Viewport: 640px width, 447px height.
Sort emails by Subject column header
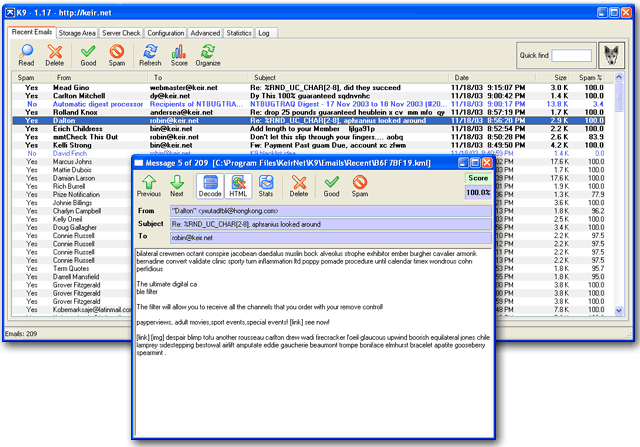(x=265, y=77)
